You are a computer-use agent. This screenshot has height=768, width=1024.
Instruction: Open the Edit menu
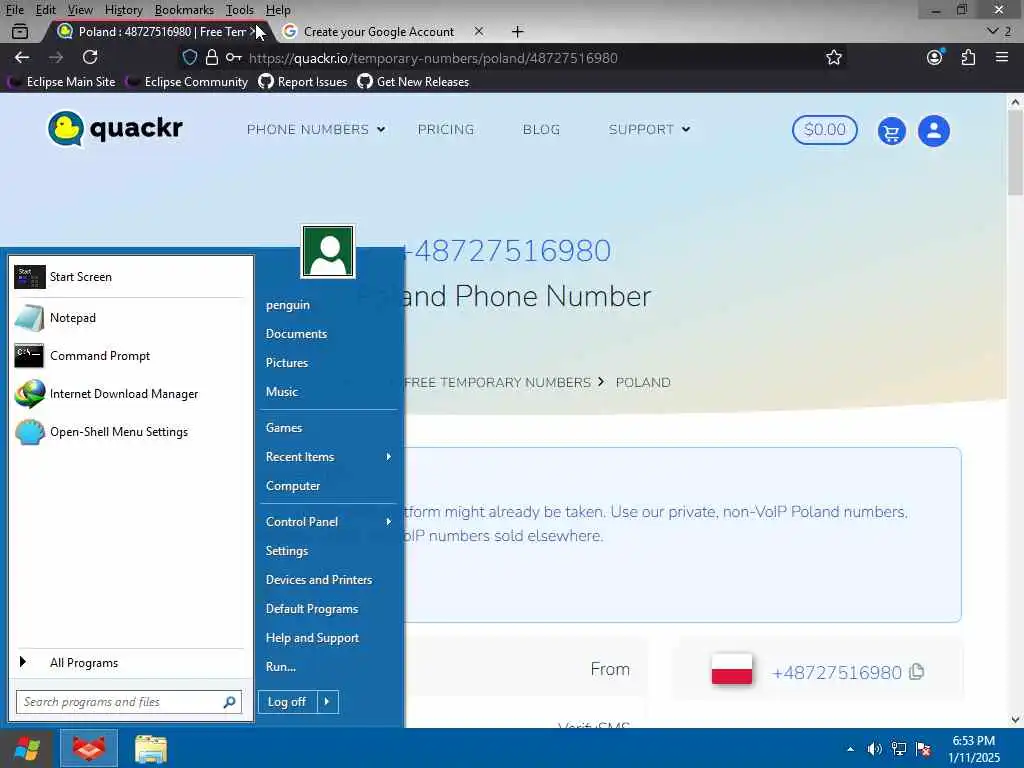pos(45,10)
